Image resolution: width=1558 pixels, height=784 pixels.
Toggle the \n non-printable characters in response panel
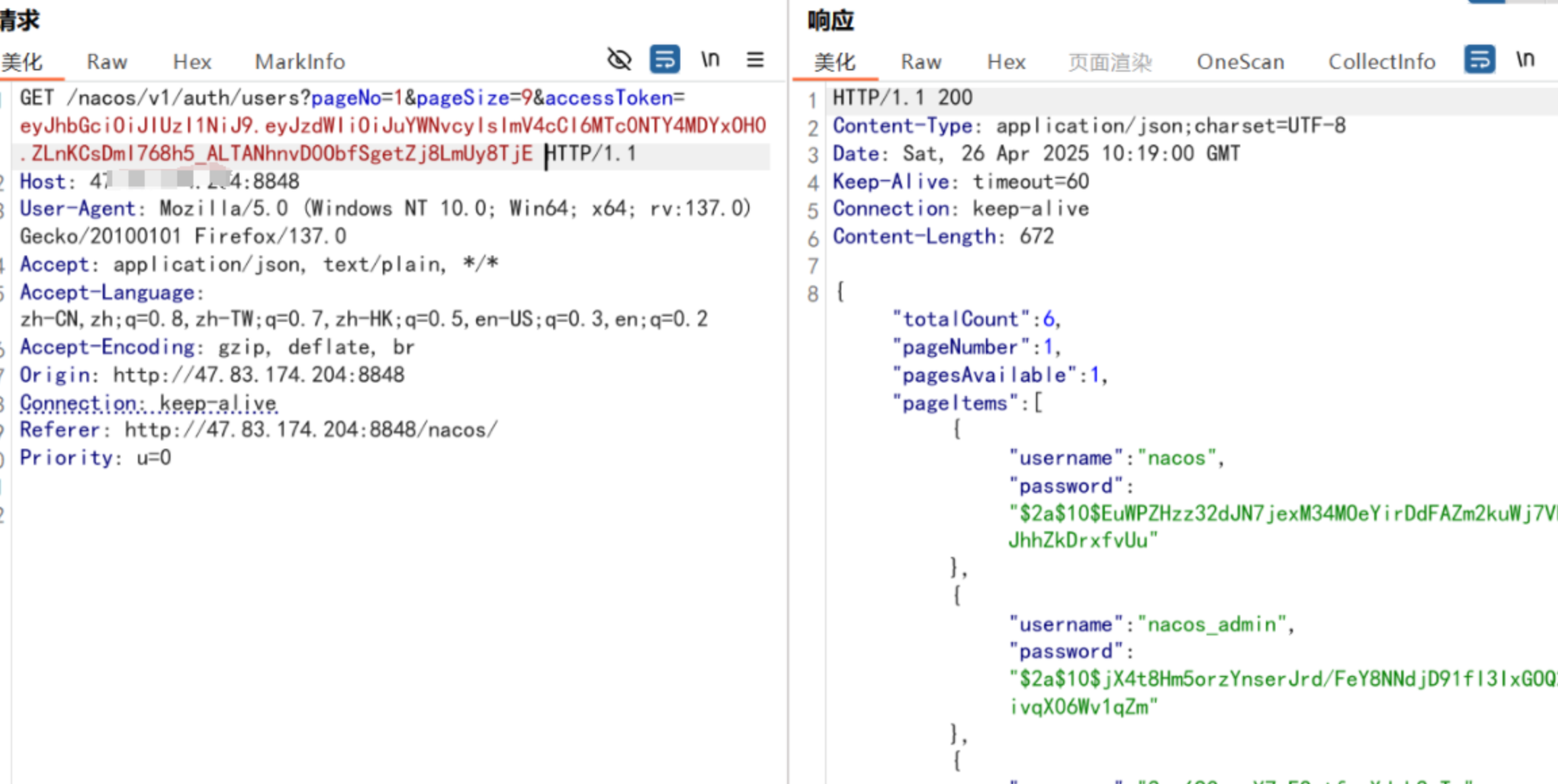click(1525, 59)
